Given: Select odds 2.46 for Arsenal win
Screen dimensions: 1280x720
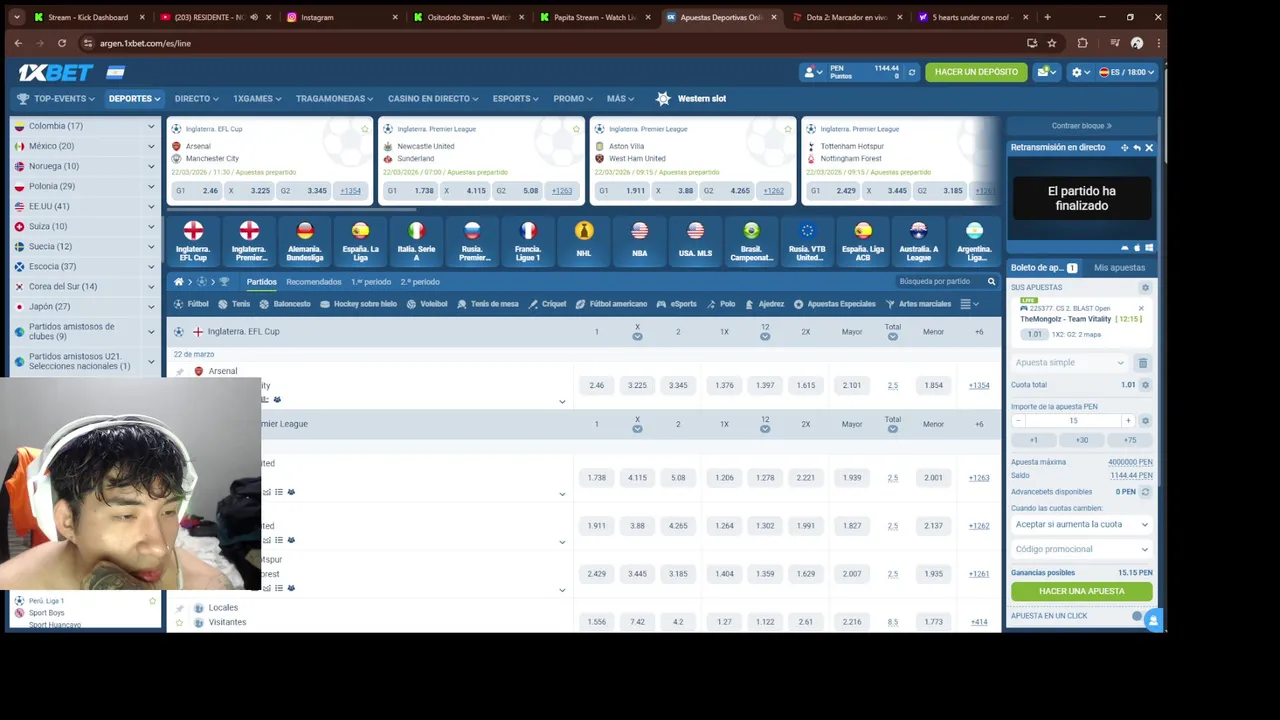Looking at the screenshot, I should 596,385.
